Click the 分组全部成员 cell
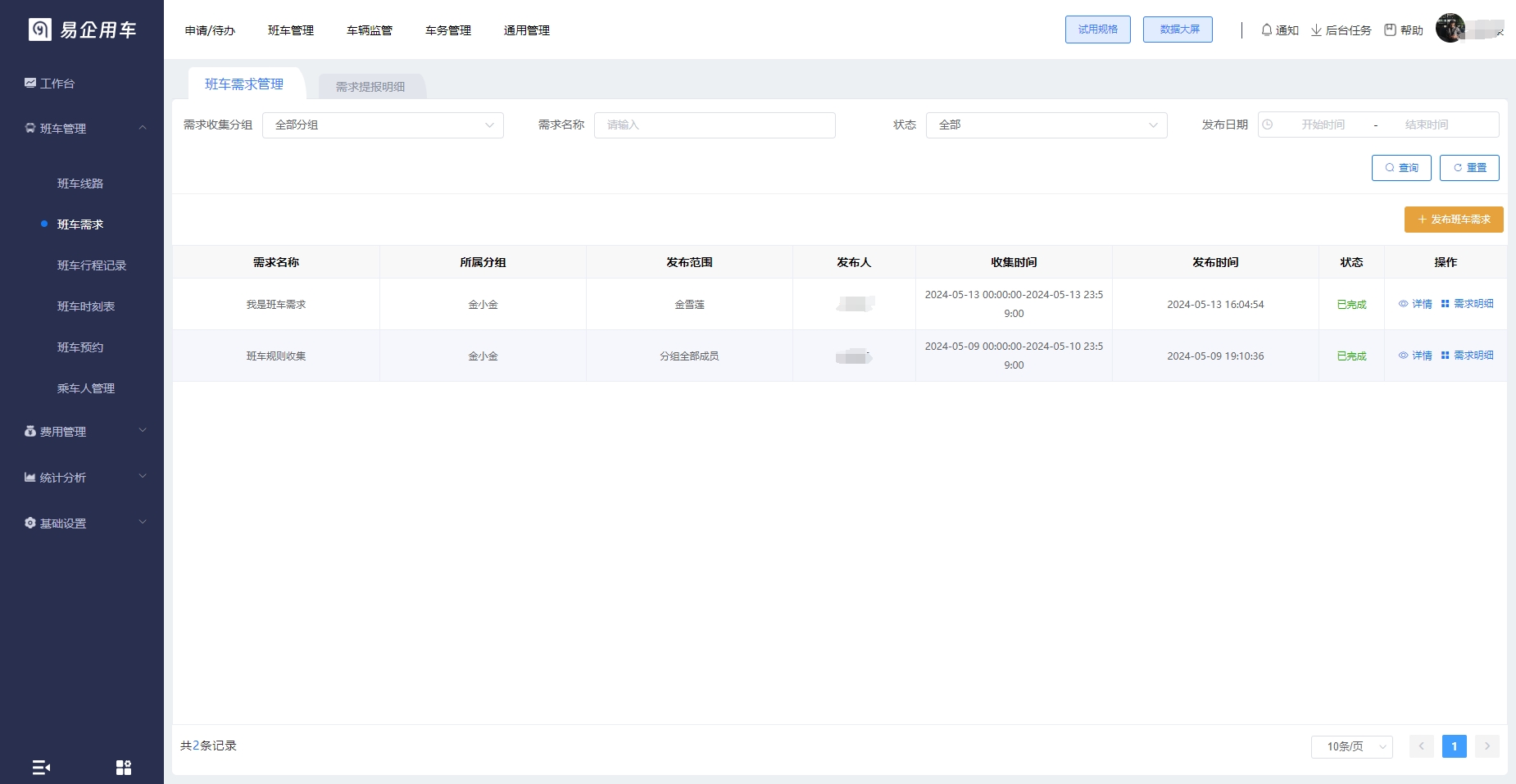This screenshot has width=1516, height=784. click(x=689, y=356)
